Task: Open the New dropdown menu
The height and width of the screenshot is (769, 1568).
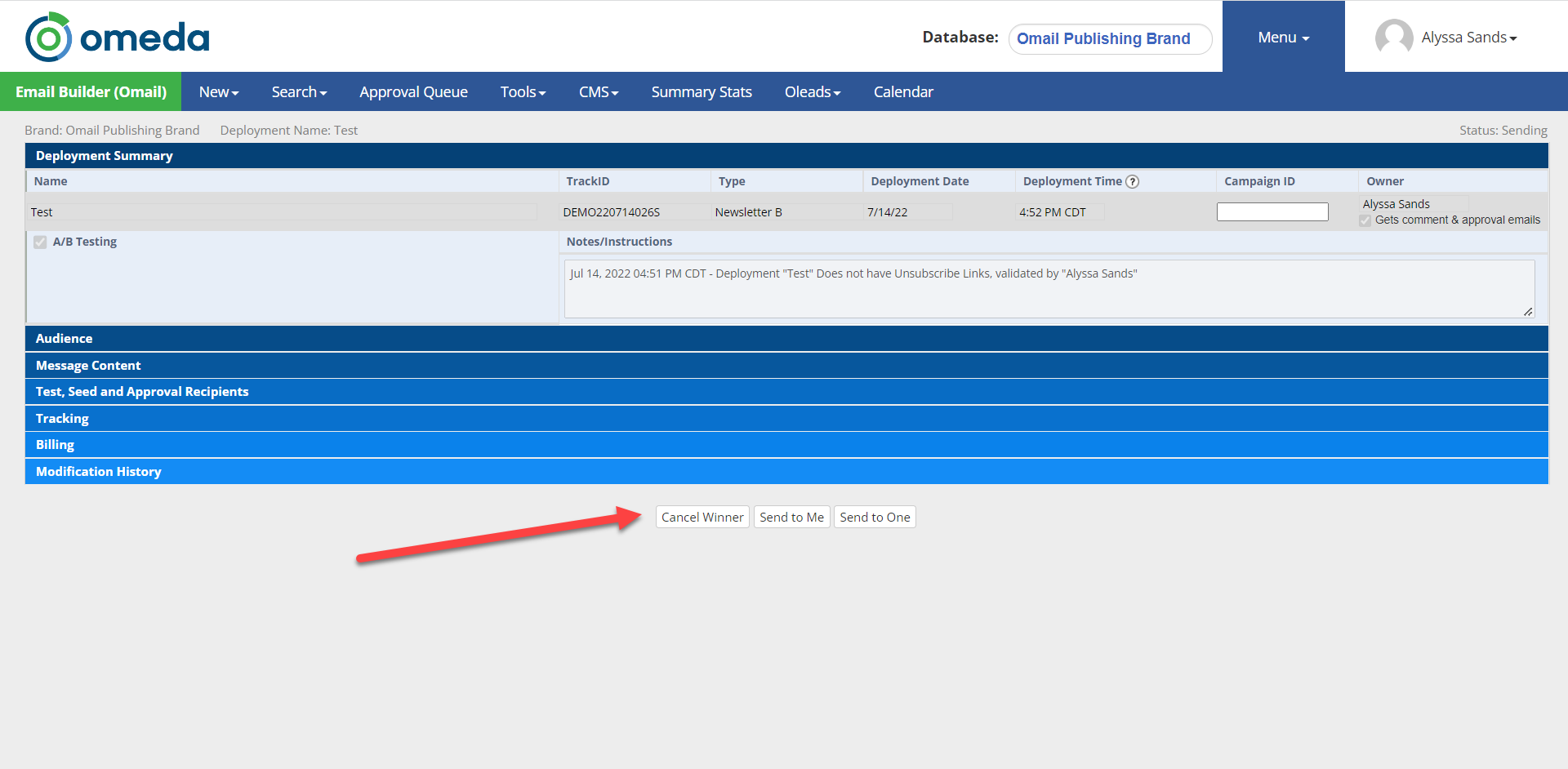Action: coord(218,92)
